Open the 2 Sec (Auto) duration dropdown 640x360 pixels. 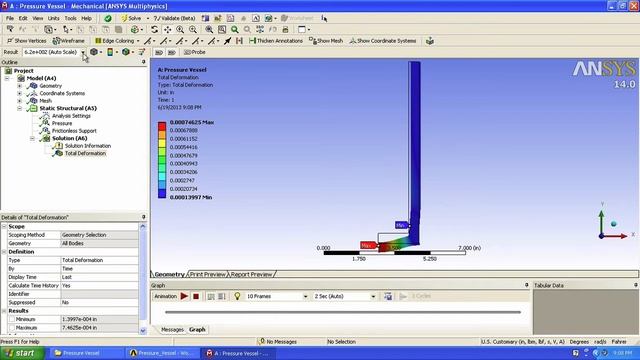(x=373, y=296)
